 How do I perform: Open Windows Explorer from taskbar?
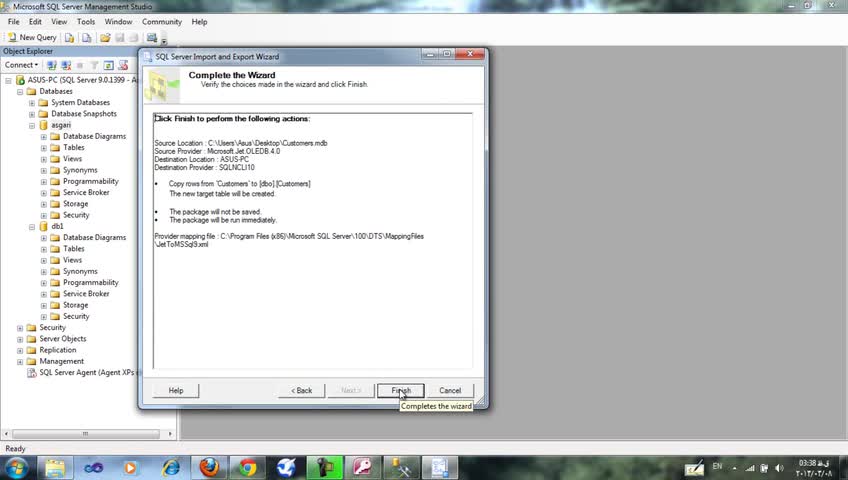[55, 468]
